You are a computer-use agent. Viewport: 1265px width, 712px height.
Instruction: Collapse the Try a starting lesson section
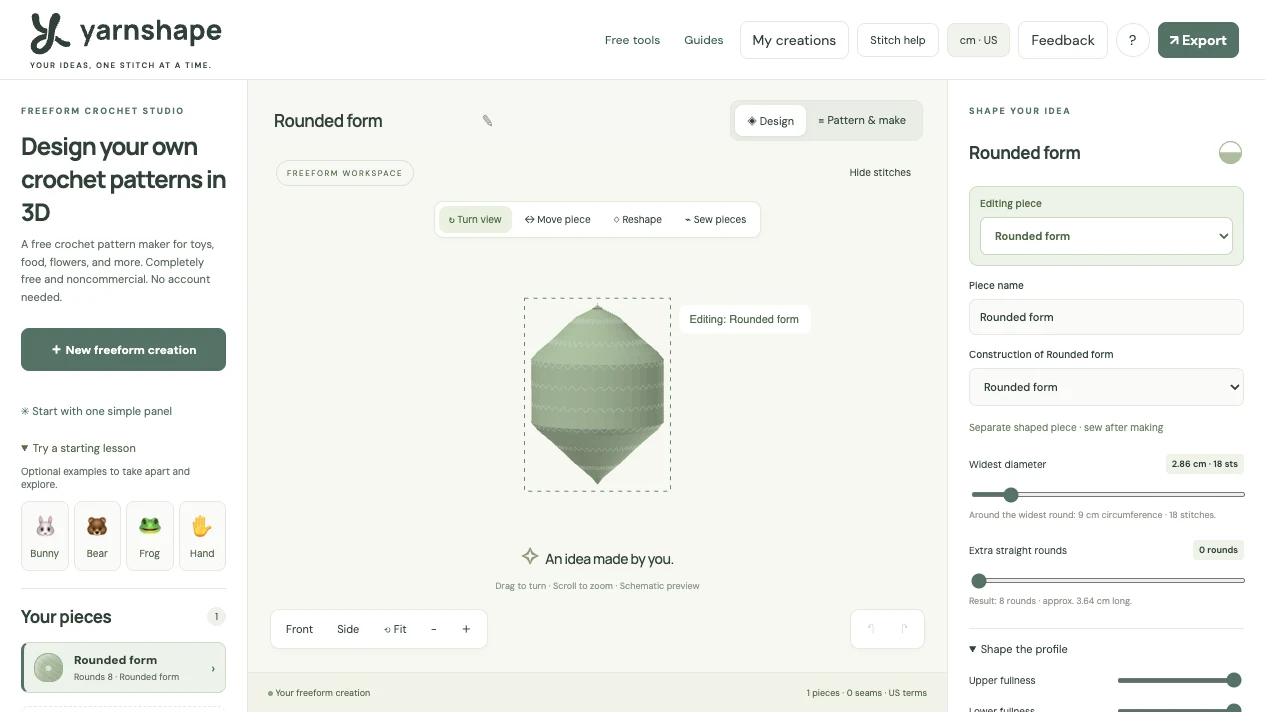click(78, 448)
